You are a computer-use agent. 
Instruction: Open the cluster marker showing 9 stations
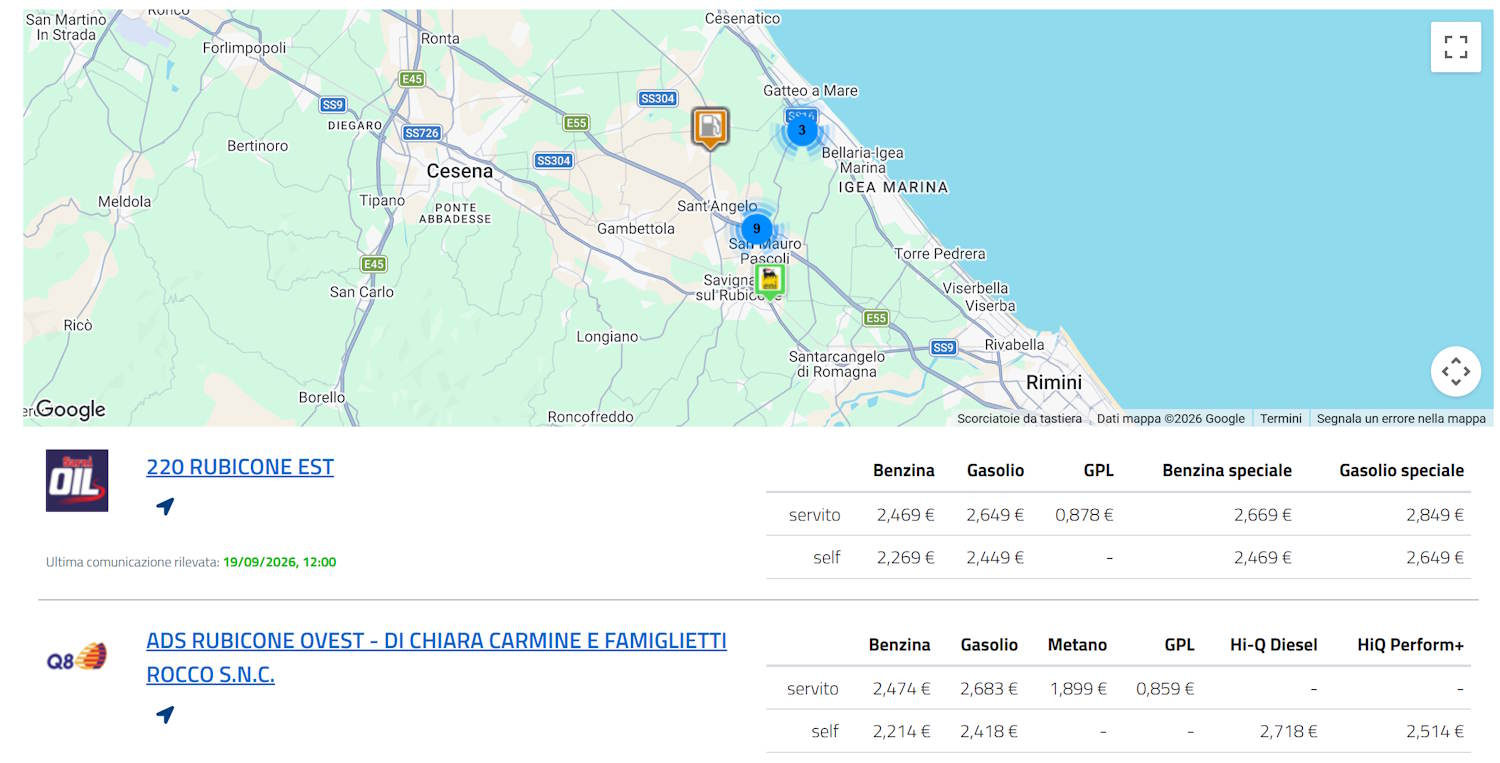pyautogui.click(x=757, y=229)
